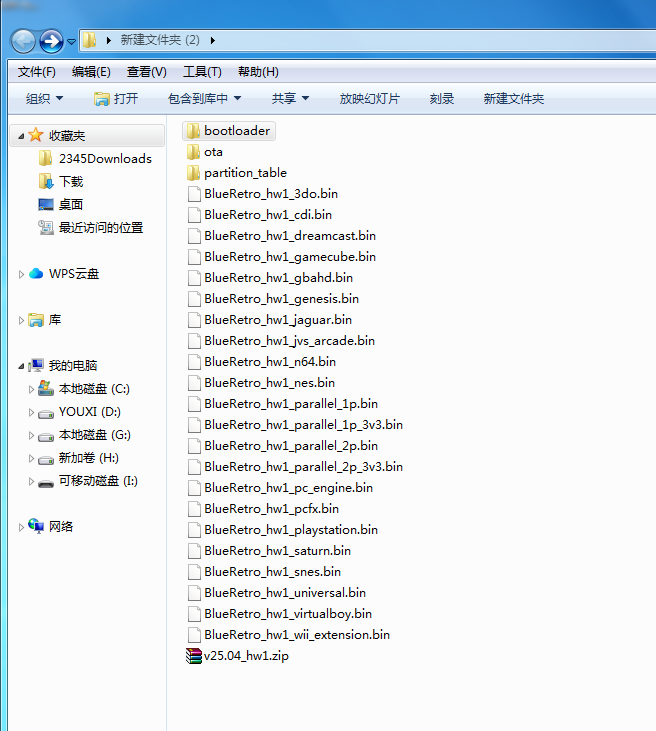Select 2345Downloads folder icon in favorites

45,159
